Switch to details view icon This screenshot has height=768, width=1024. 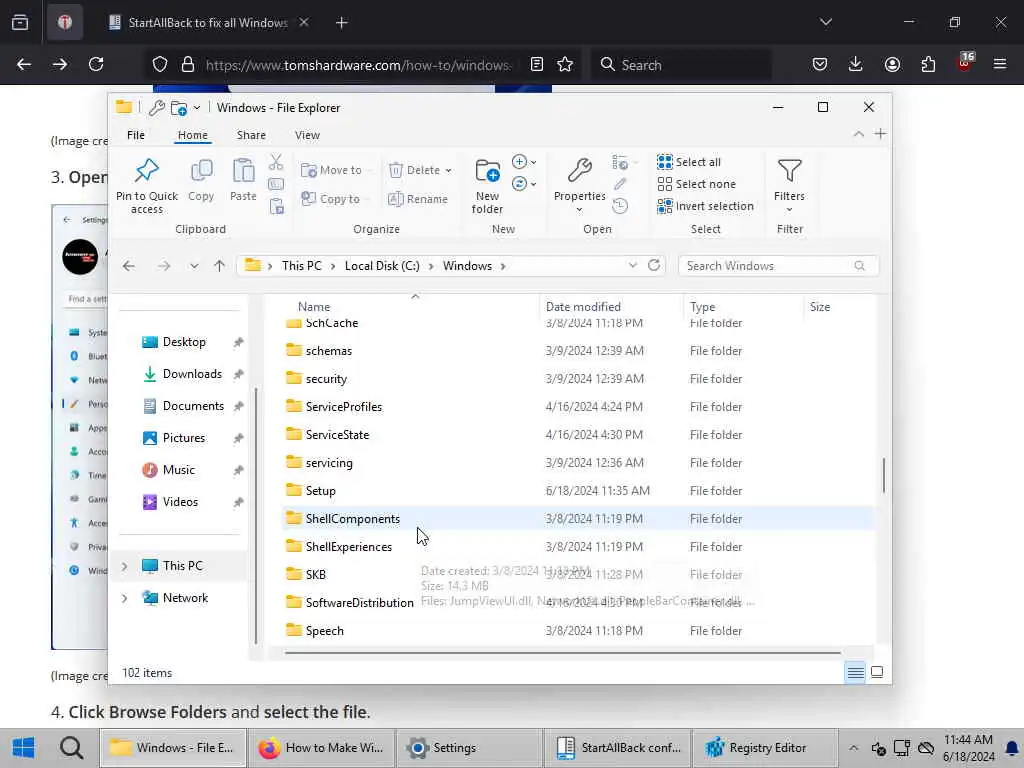[x=856, y=673]
